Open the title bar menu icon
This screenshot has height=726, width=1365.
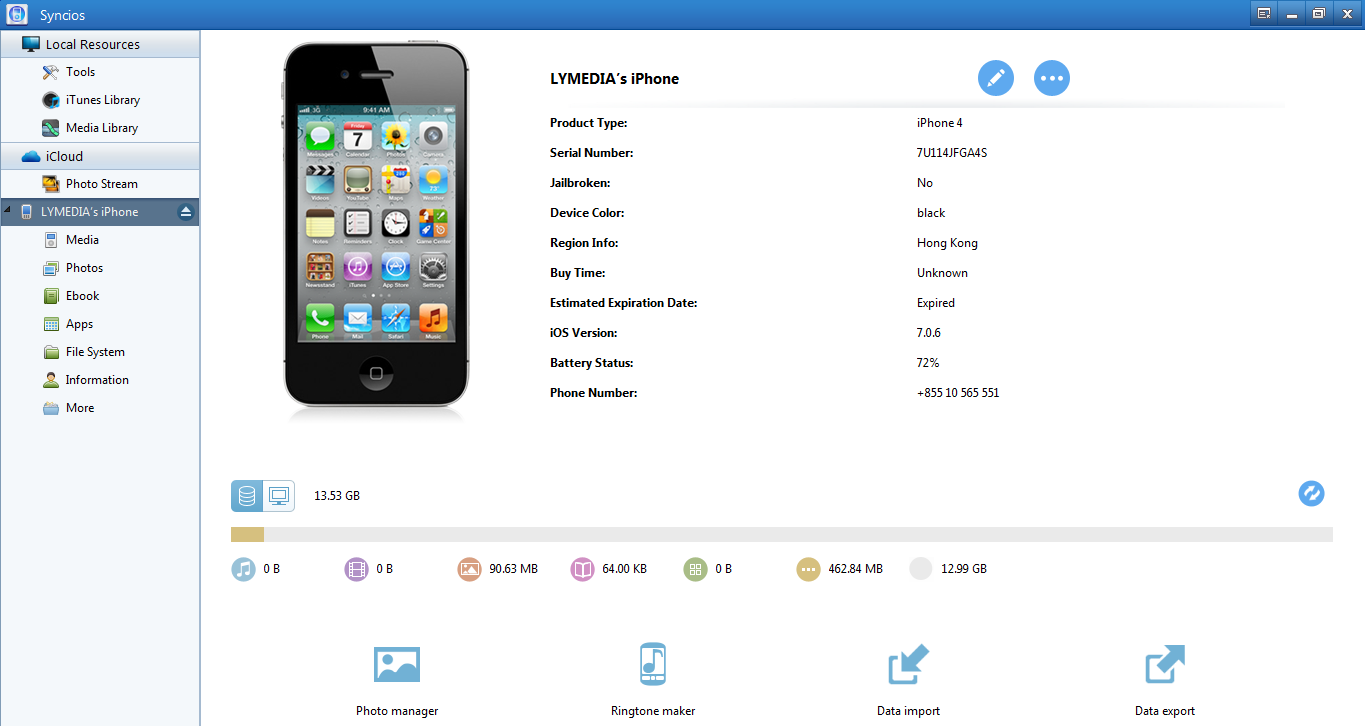click(1264, 13)
